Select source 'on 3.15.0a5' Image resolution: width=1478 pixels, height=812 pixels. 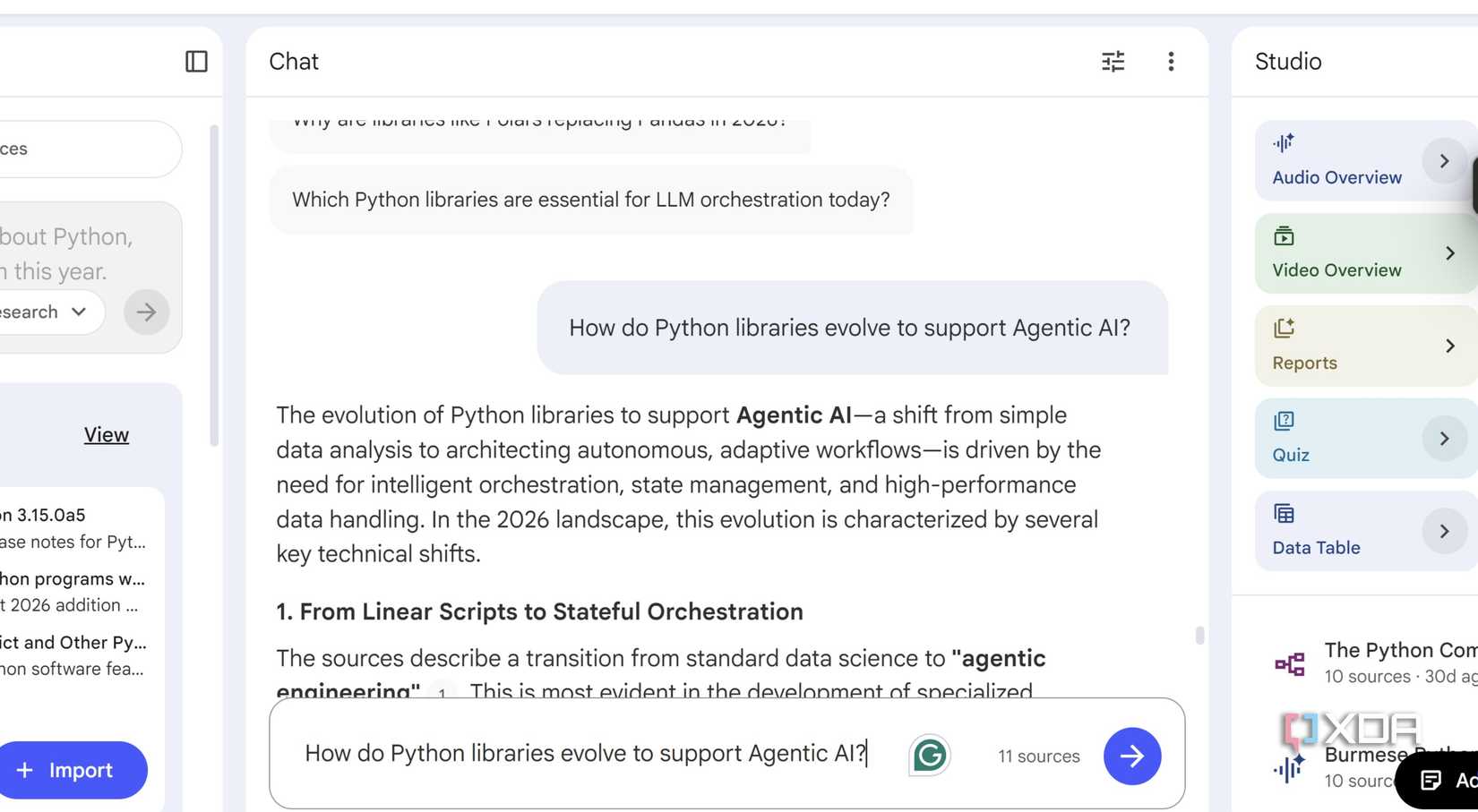pyautogui.click(x=73, y=528)
